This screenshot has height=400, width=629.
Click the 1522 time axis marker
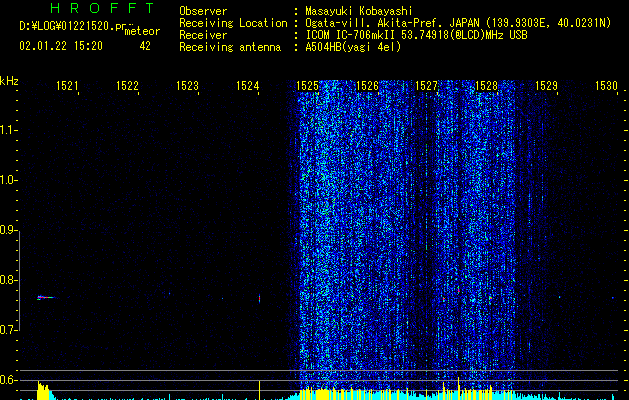(x=127, y=86)
